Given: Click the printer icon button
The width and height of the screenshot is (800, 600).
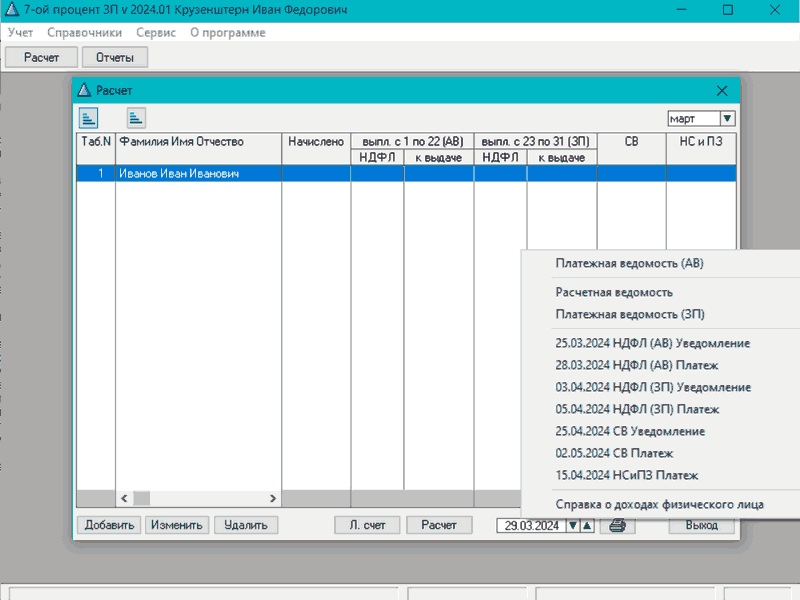Looking at the screenshot, I should click(617, 525).
